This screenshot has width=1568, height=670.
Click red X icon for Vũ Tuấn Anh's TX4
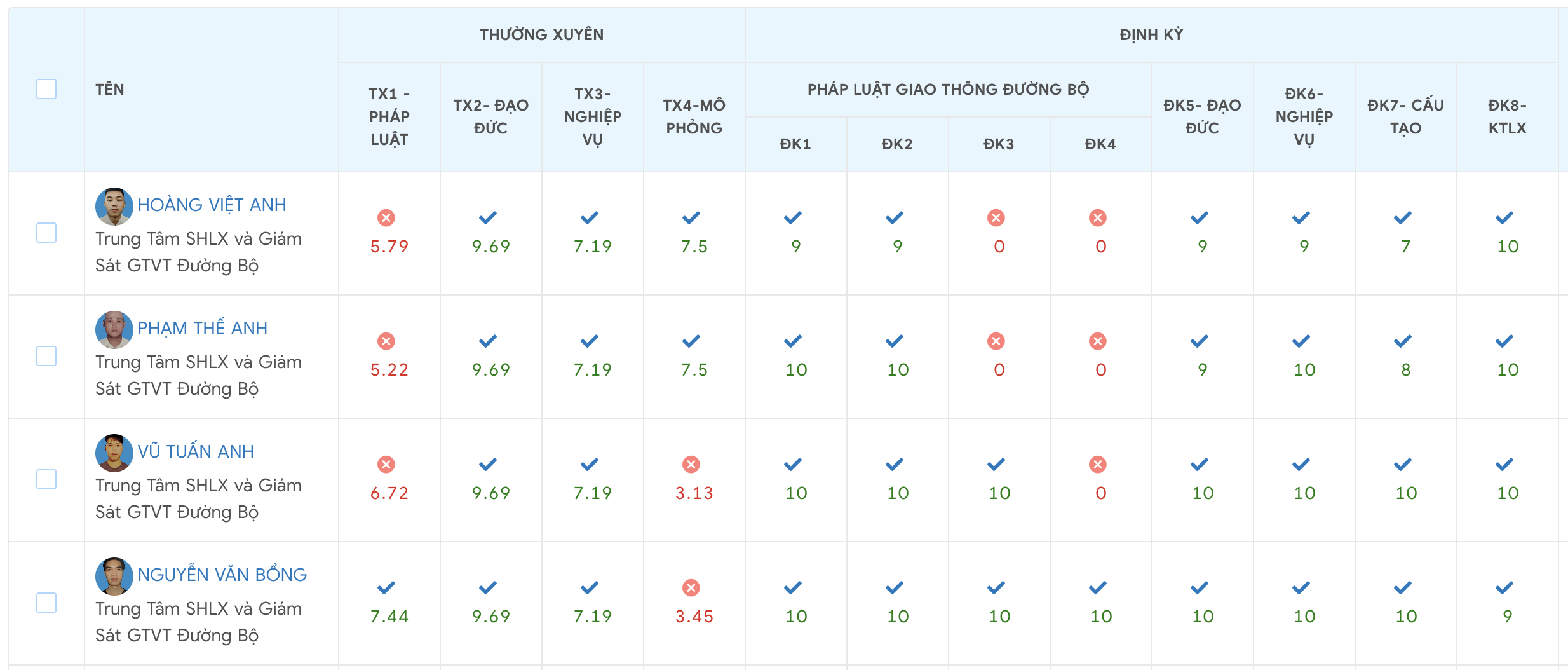(x=691, y=465)
